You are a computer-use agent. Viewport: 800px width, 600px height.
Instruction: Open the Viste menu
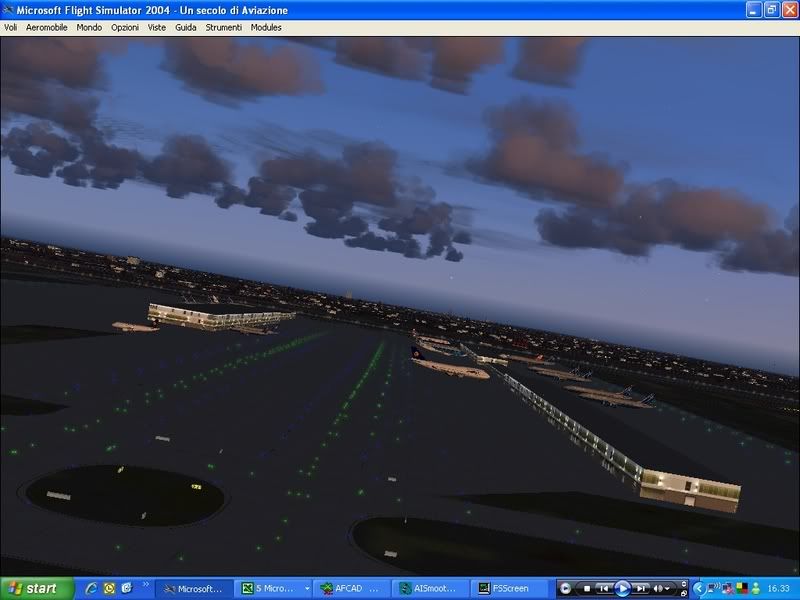[x=157, y=28]
